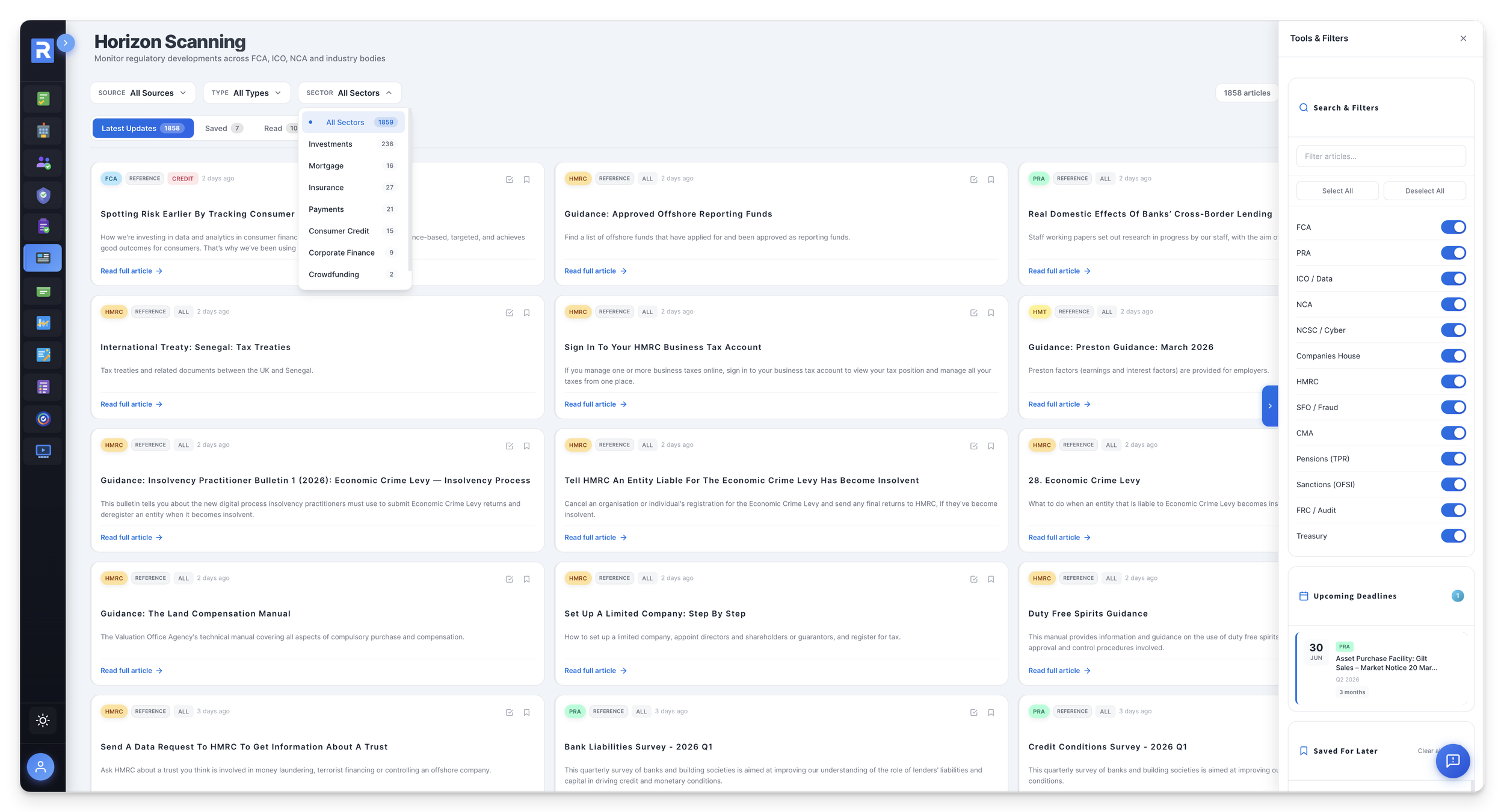
Task: Toggle the Companies House source filter
Action: click(x=1453, y=355)
